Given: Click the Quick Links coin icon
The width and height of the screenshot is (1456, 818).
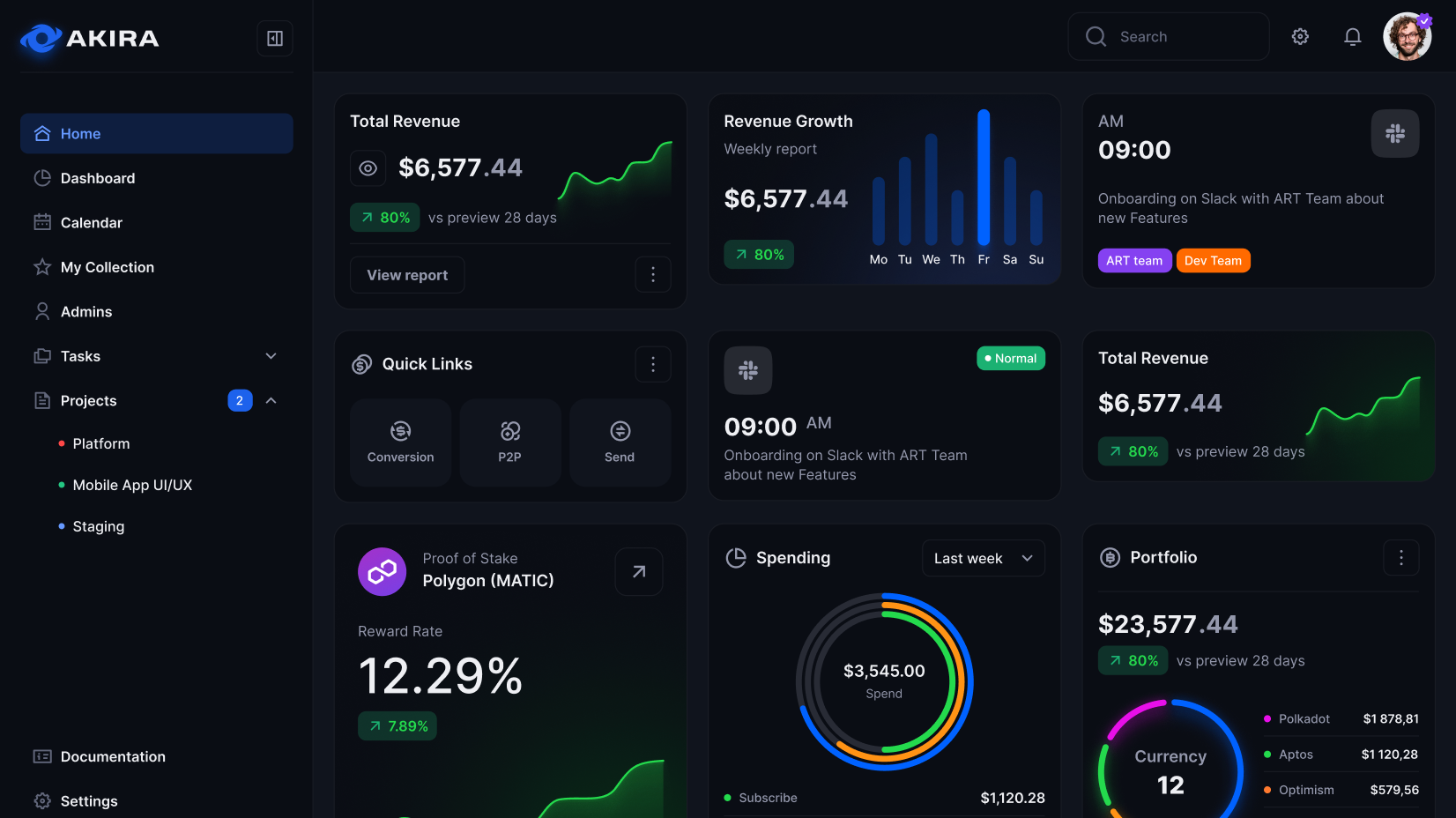Looking at the screenshot, I should point(362,364).
